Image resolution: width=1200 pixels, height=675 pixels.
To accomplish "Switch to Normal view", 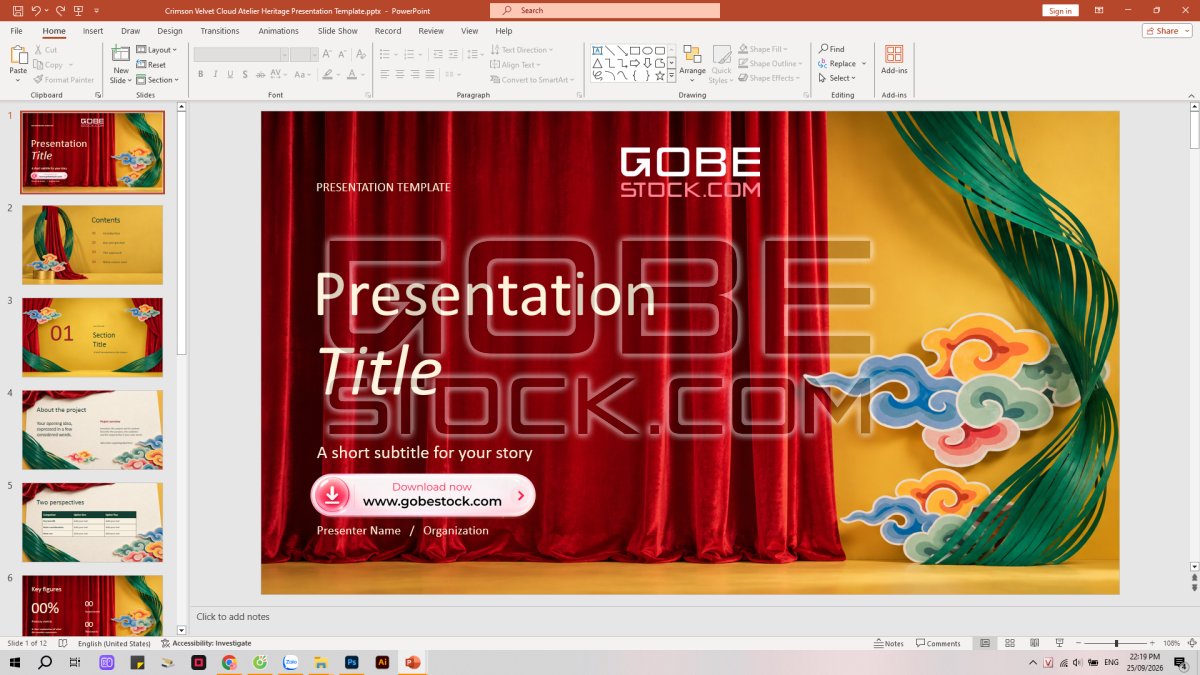I will click(x=985, y=643).
